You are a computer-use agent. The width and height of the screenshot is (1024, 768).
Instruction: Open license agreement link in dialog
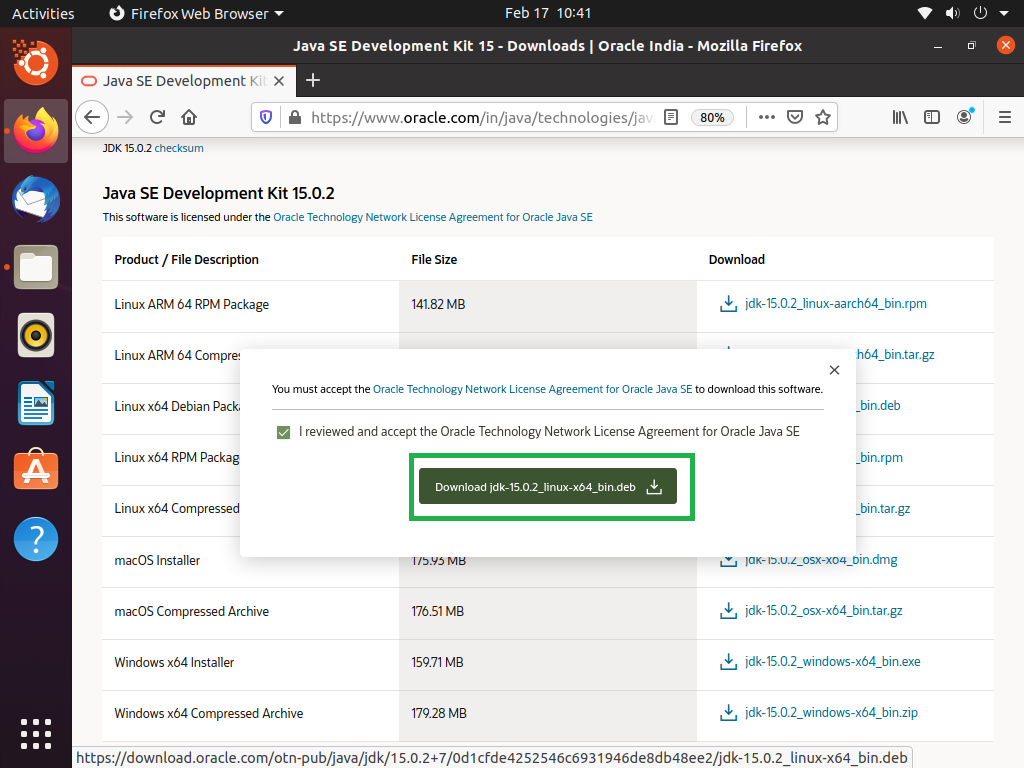point(532,389)
